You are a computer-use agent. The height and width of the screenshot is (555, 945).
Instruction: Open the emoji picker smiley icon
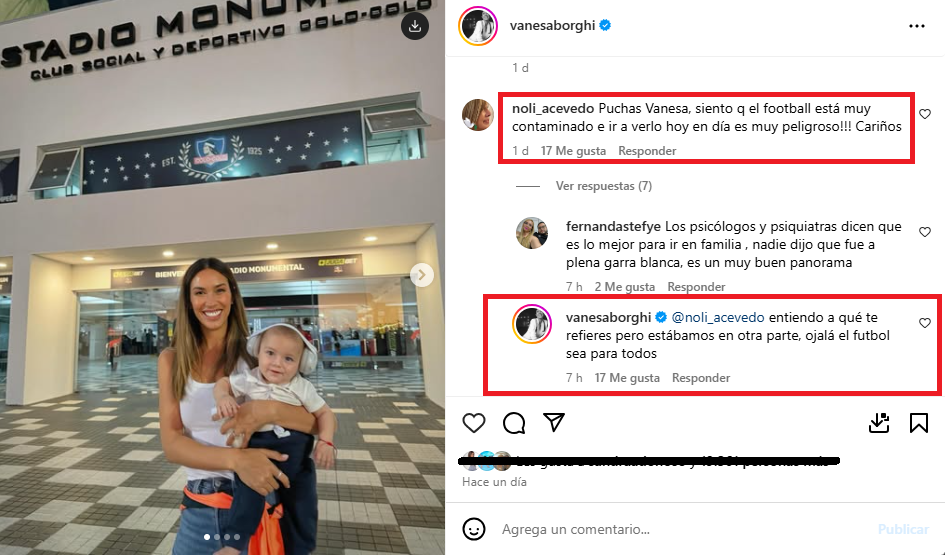click(x=474, y=529)
